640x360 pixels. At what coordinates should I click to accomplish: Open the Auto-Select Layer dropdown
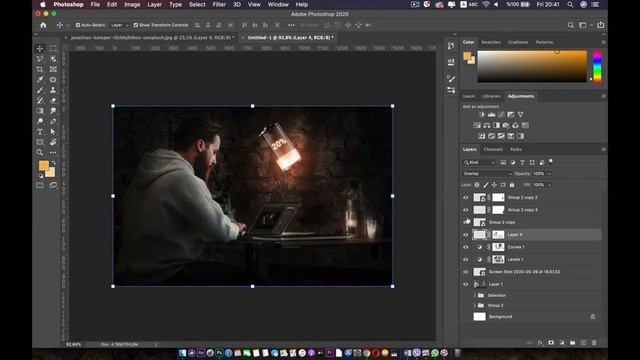point(120,25)
